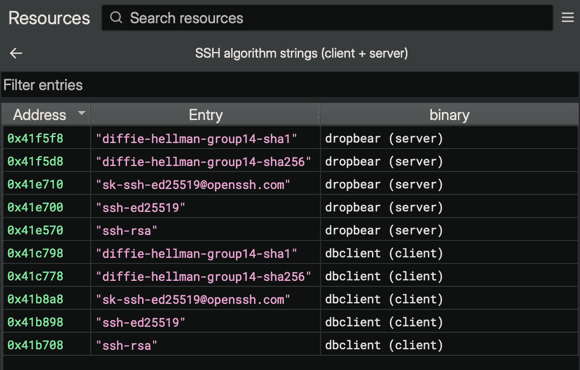Open the hamburger menu icon
The width and height of the screenshot is (580, 370).
click(x=567, y=17)
